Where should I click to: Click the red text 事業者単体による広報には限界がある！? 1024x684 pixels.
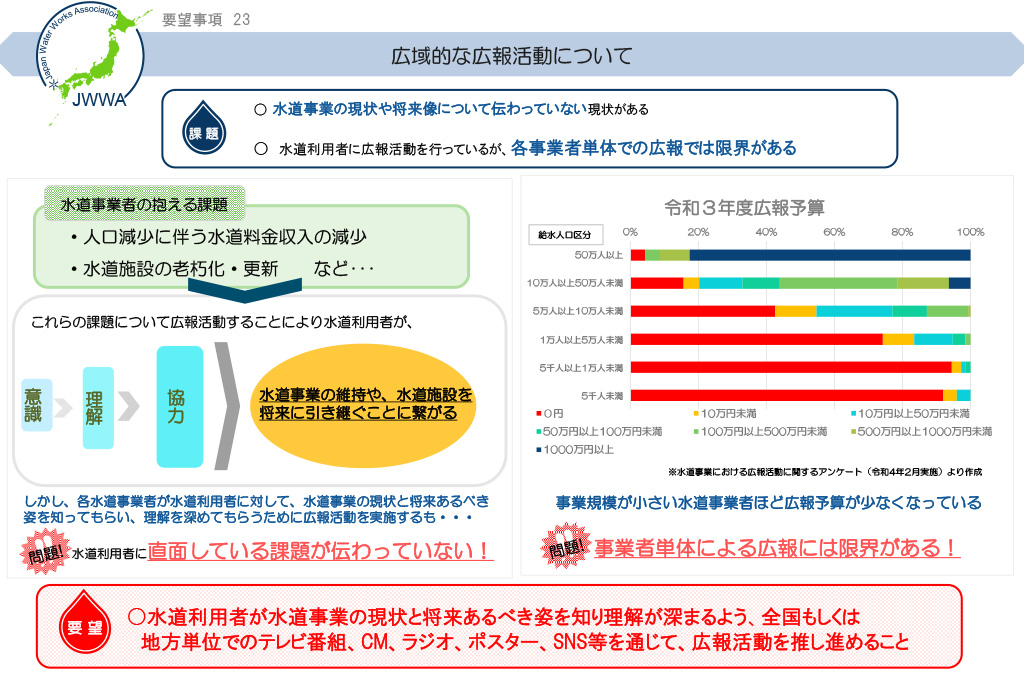[x=777, y=547]
